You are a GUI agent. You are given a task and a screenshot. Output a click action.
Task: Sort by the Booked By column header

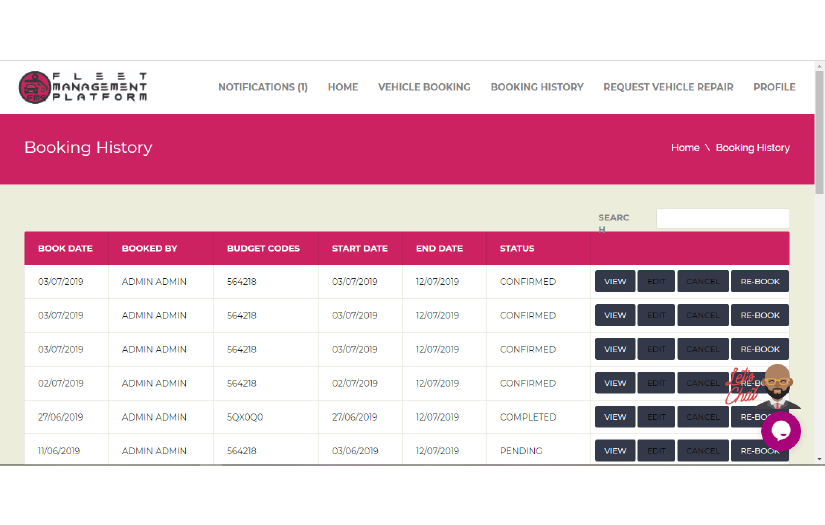pyautogui.click(x=160, y=248)
